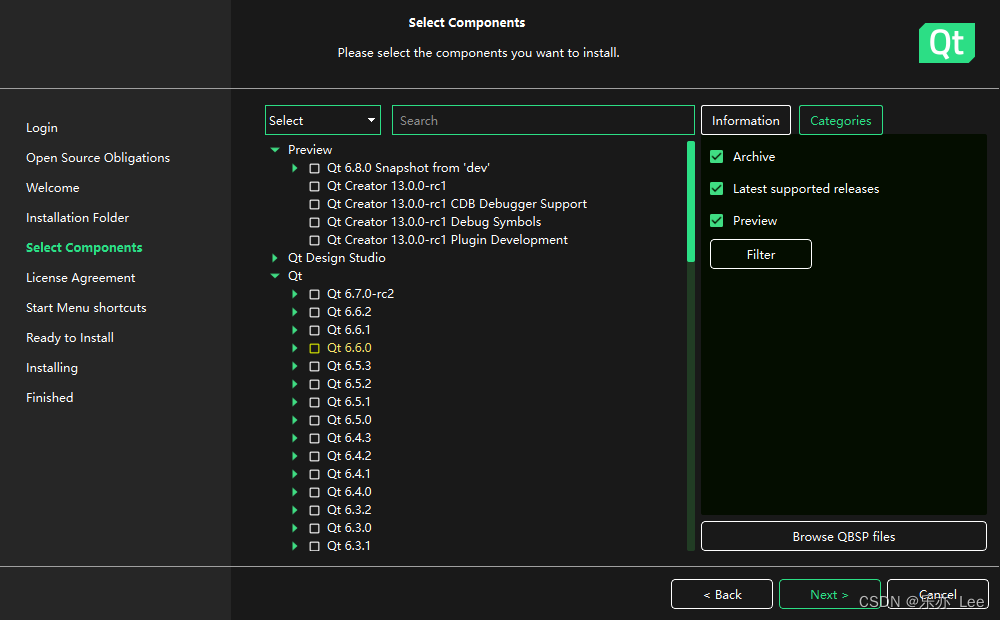Check the Qt 6.7.0-rc2 checkbox
1000x620 pixels.
tap(314, 294)
